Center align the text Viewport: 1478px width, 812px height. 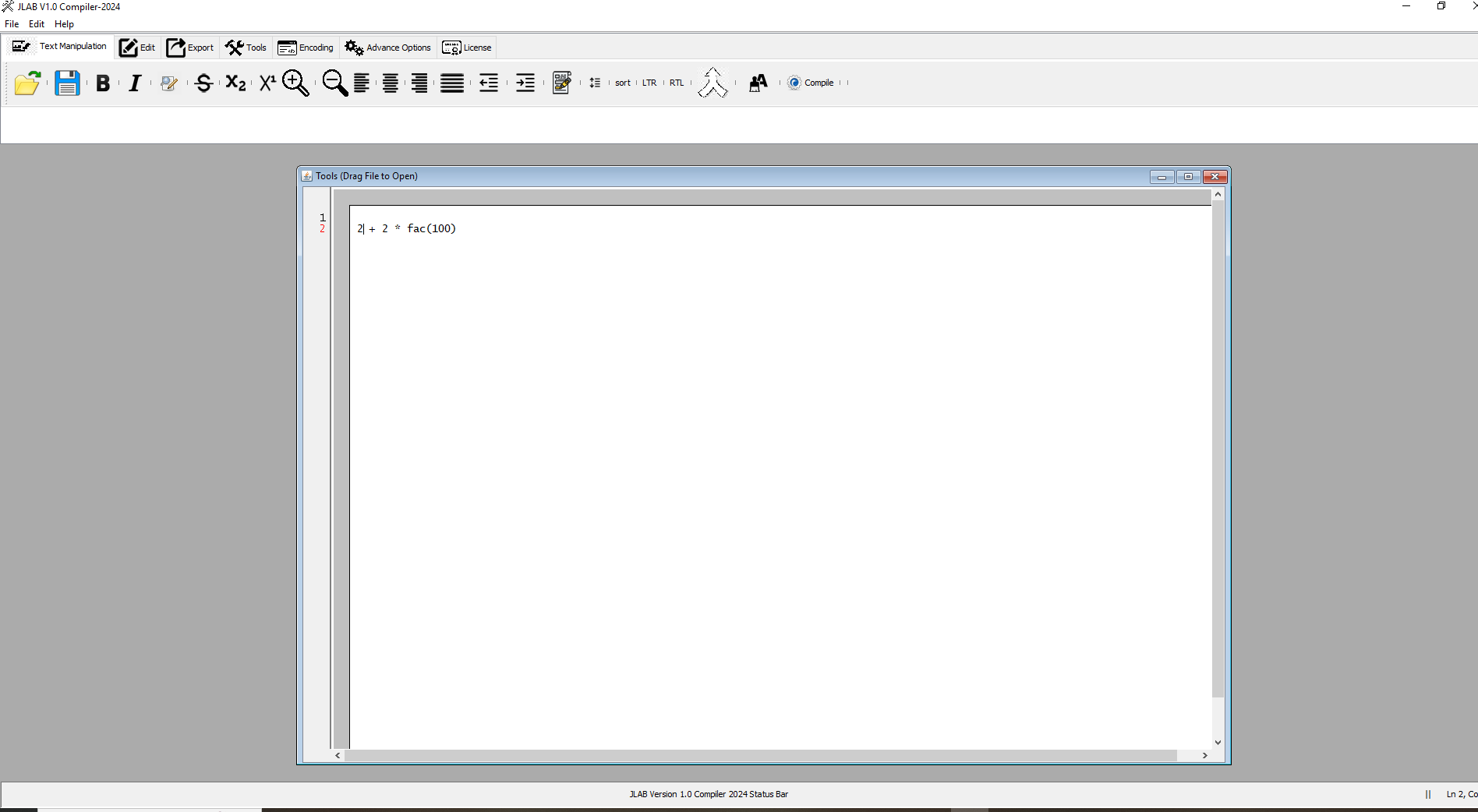point(391,83)
